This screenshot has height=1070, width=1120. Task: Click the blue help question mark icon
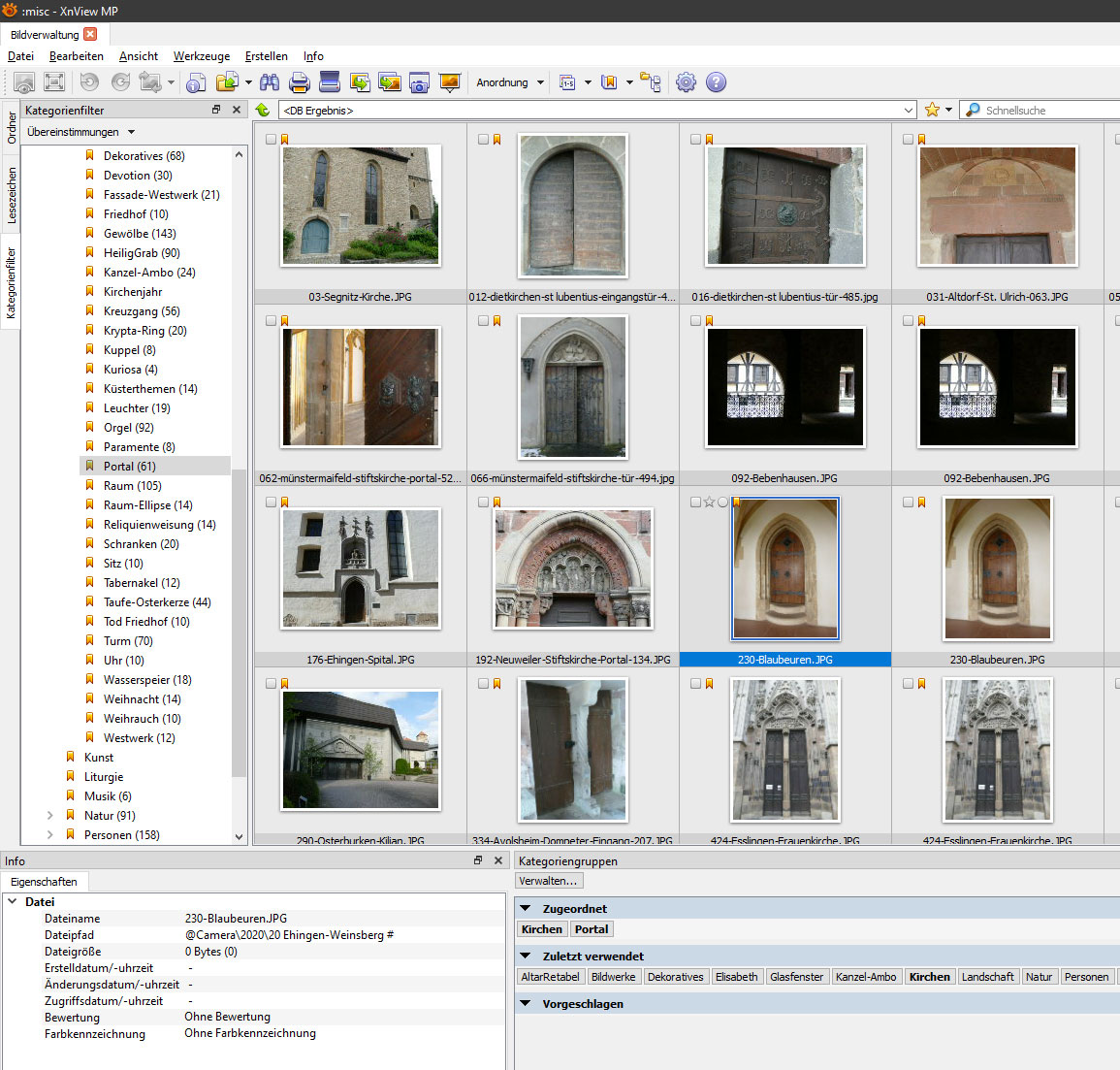[716, 82]
